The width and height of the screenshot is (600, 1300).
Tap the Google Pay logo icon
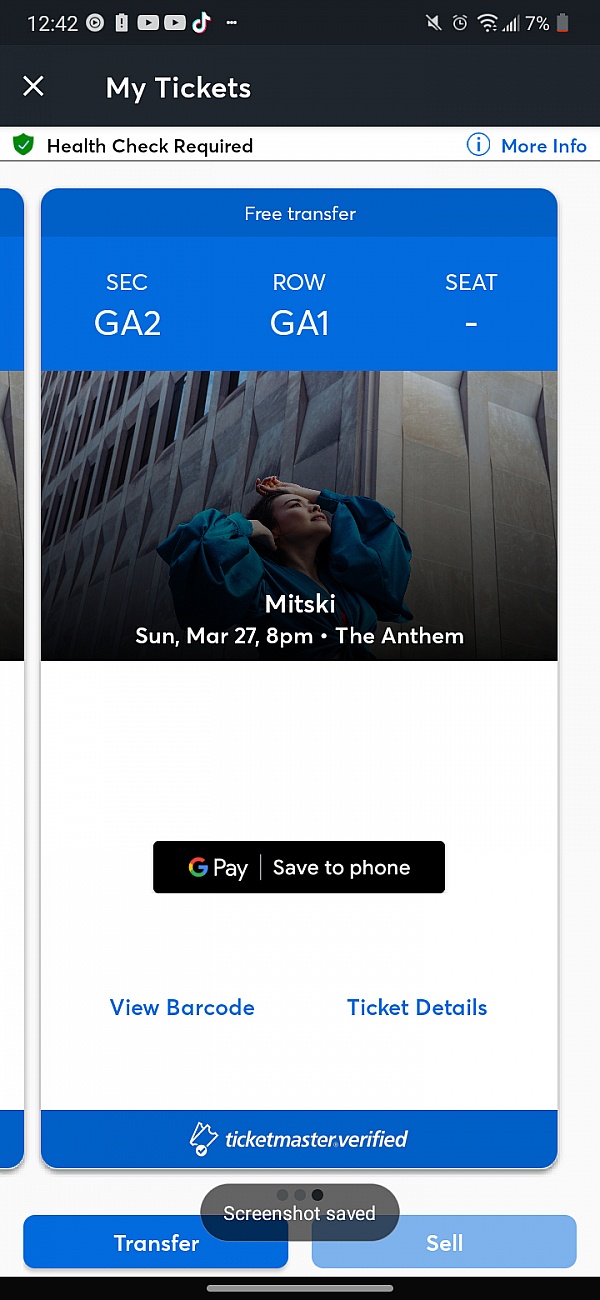click(x=217, y=867)
